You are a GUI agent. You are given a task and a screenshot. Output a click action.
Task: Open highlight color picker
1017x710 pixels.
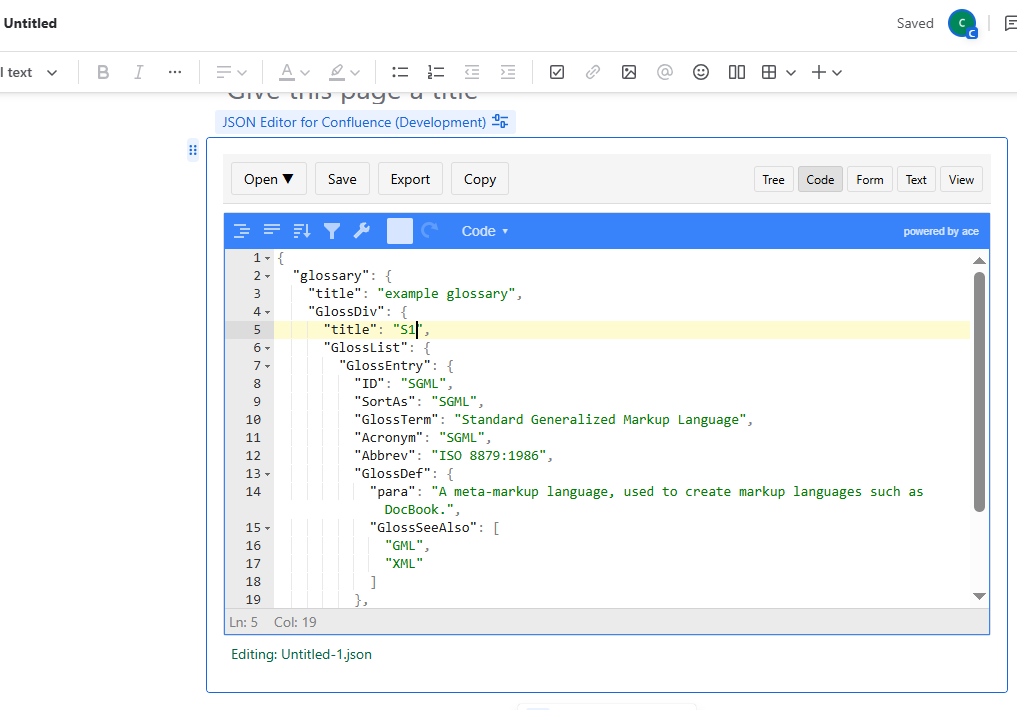(344, 72)
